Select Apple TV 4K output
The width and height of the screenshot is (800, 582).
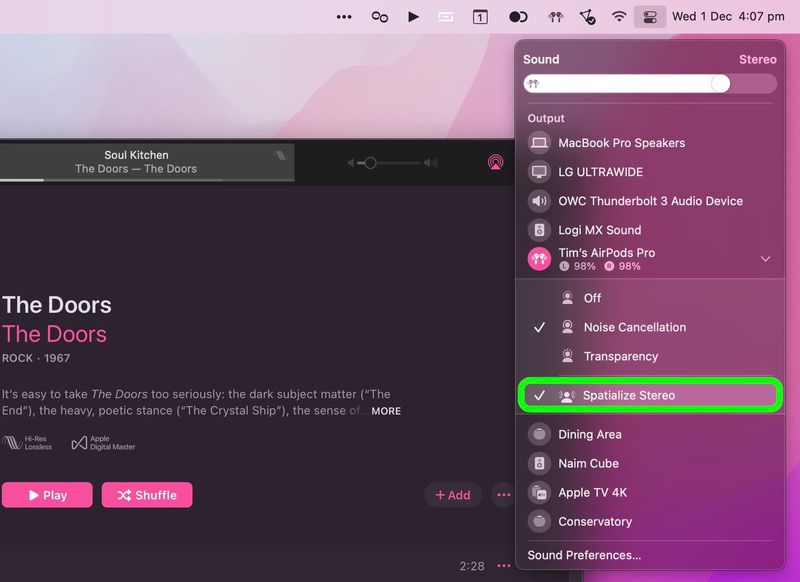pos(650,492)
